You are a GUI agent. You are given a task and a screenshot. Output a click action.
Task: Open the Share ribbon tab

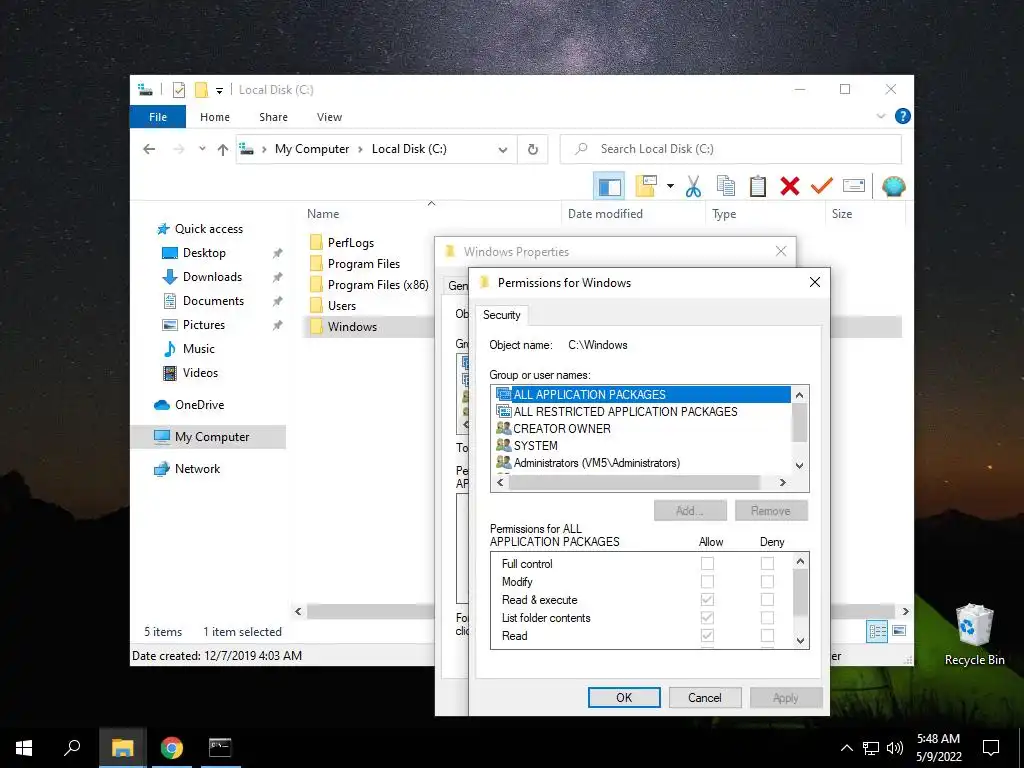273,117
